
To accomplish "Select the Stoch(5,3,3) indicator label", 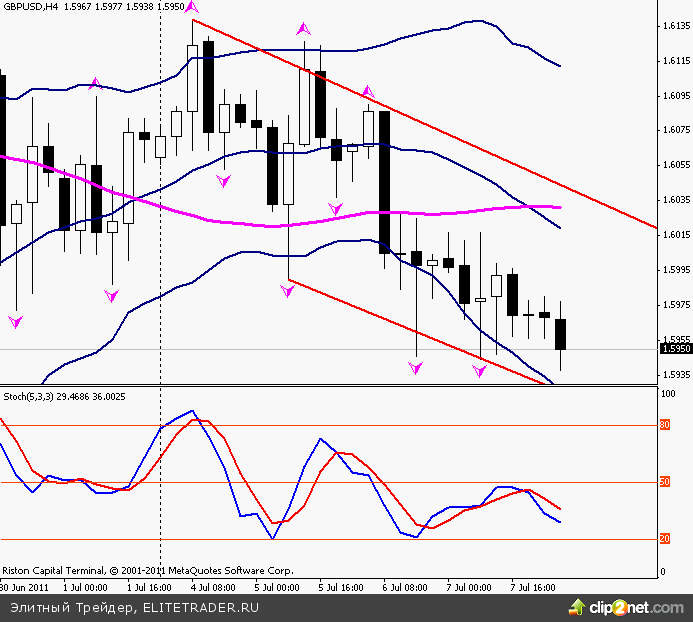I will pyautogui.click(x=26, y=396).
